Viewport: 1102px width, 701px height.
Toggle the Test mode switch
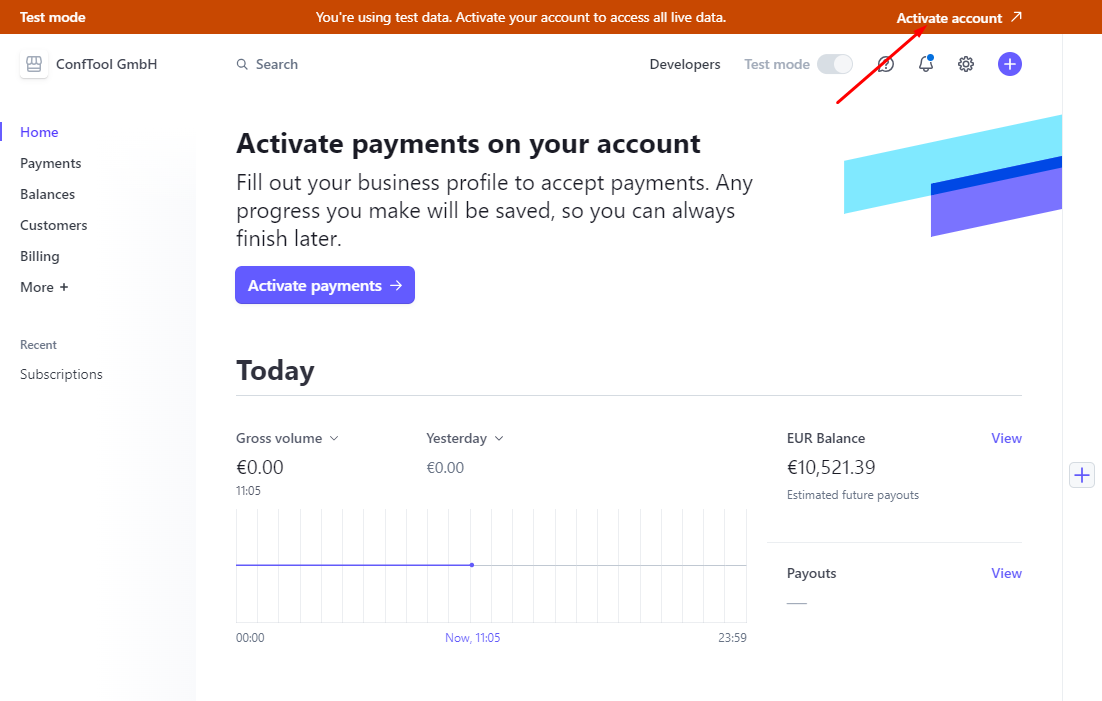(x=834, y=64)
